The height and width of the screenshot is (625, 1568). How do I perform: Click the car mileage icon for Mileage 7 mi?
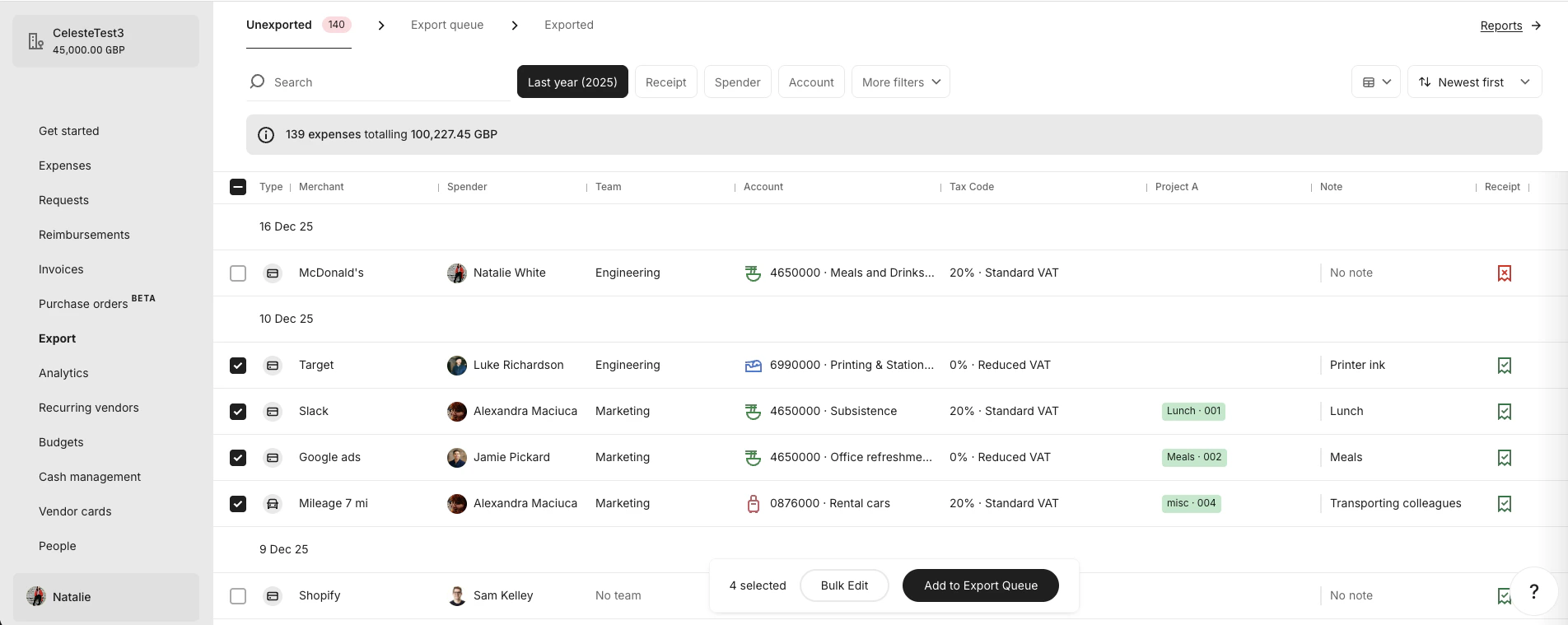[273, 504]
